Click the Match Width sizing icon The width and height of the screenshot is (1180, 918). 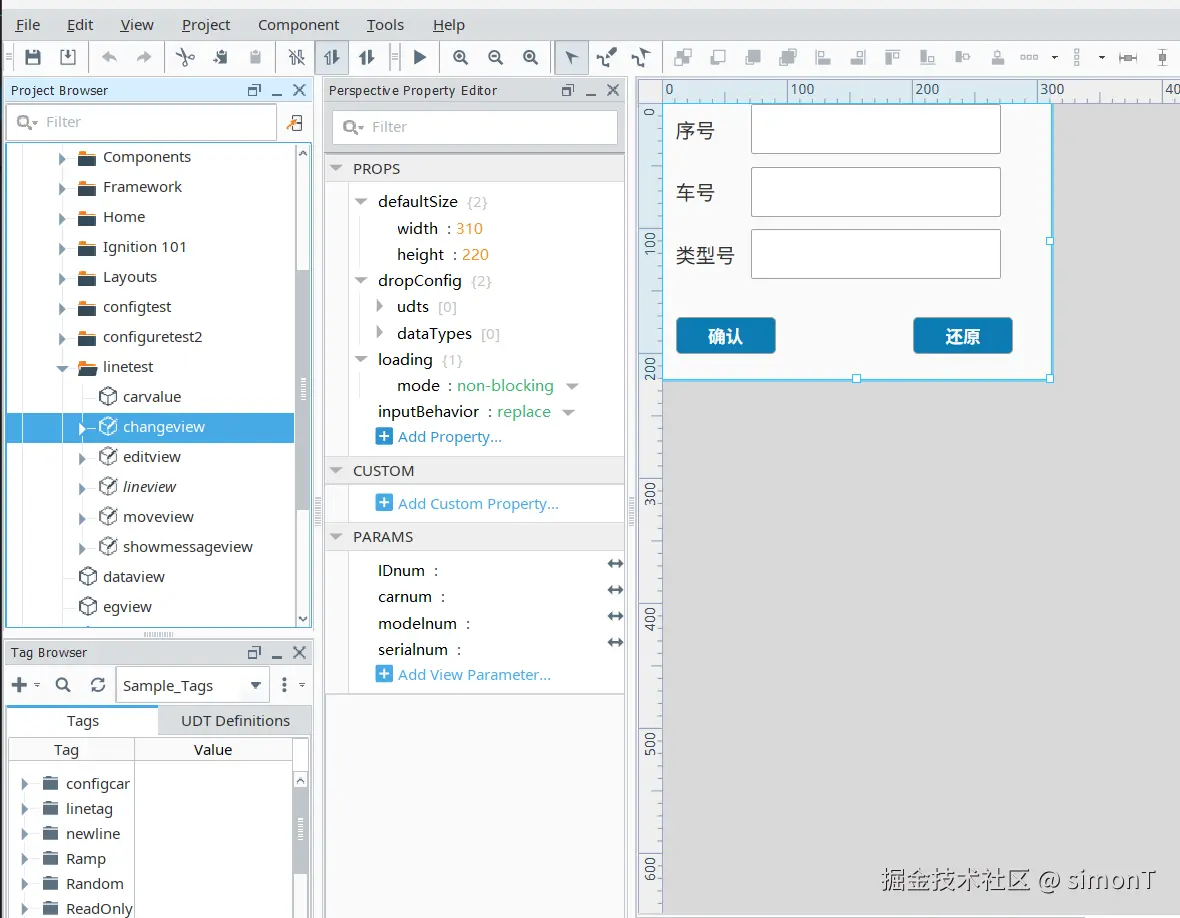point(1127,57)
